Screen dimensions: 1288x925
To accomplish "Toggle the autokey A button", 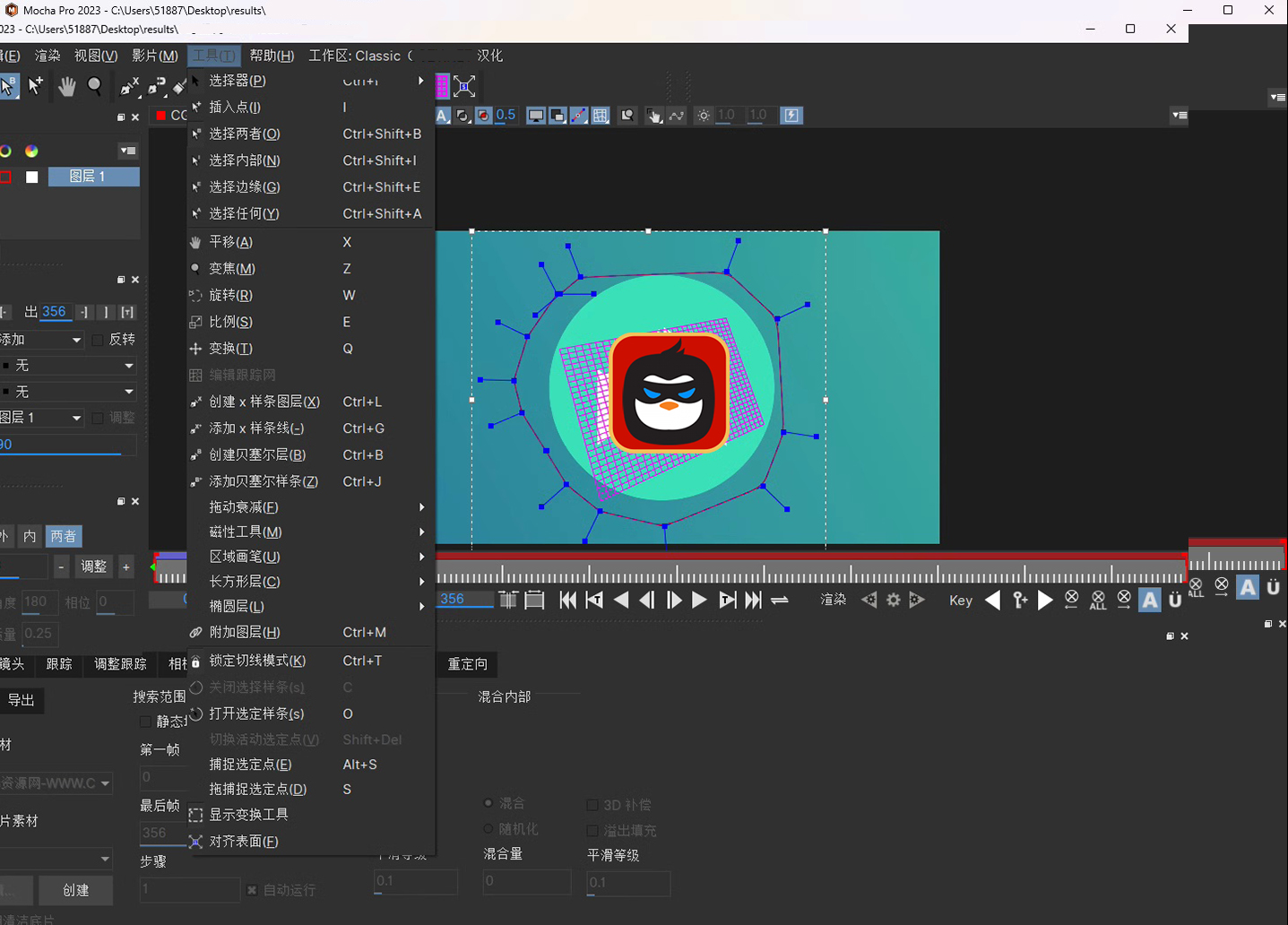I will pyautogui.click(x=1150, y=601).
